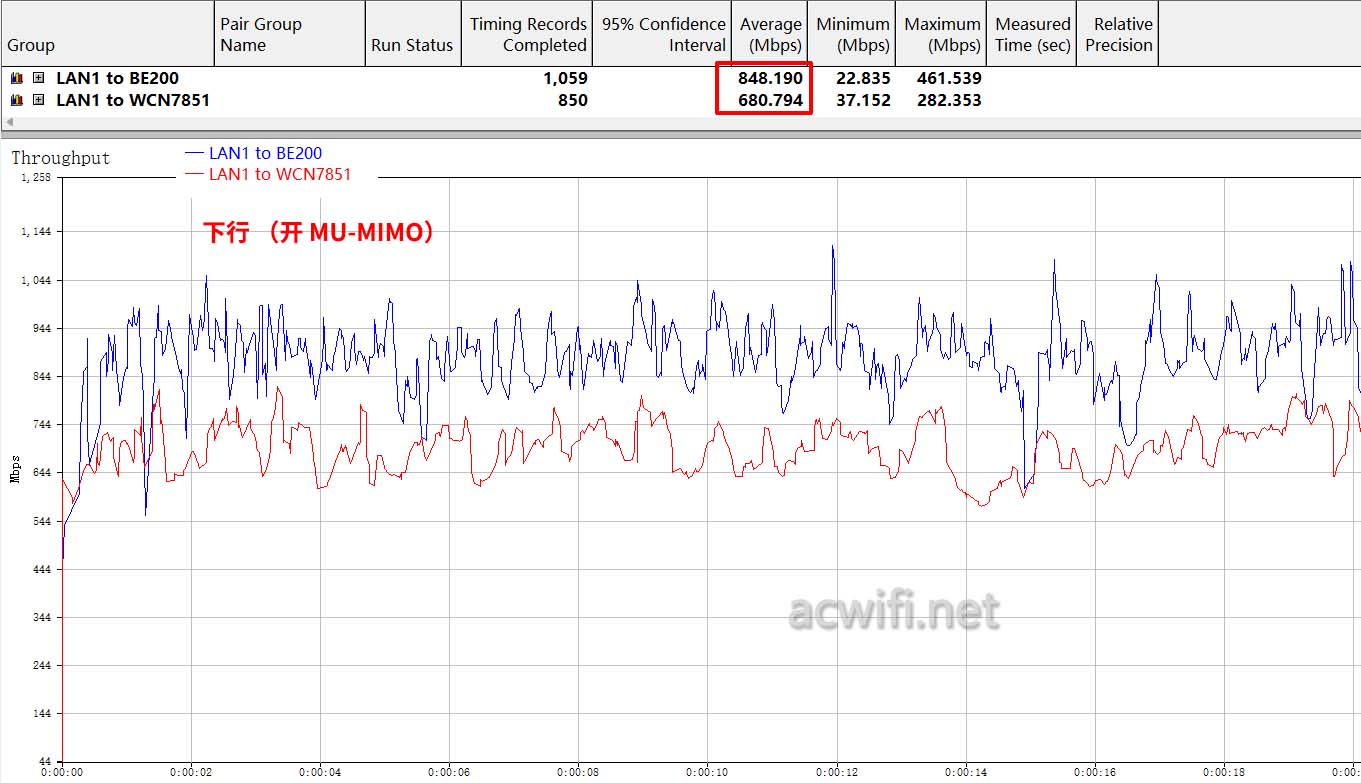
Task: Expand the LAN1 to WCN7851 group
Action: click(x=38, y=100)
